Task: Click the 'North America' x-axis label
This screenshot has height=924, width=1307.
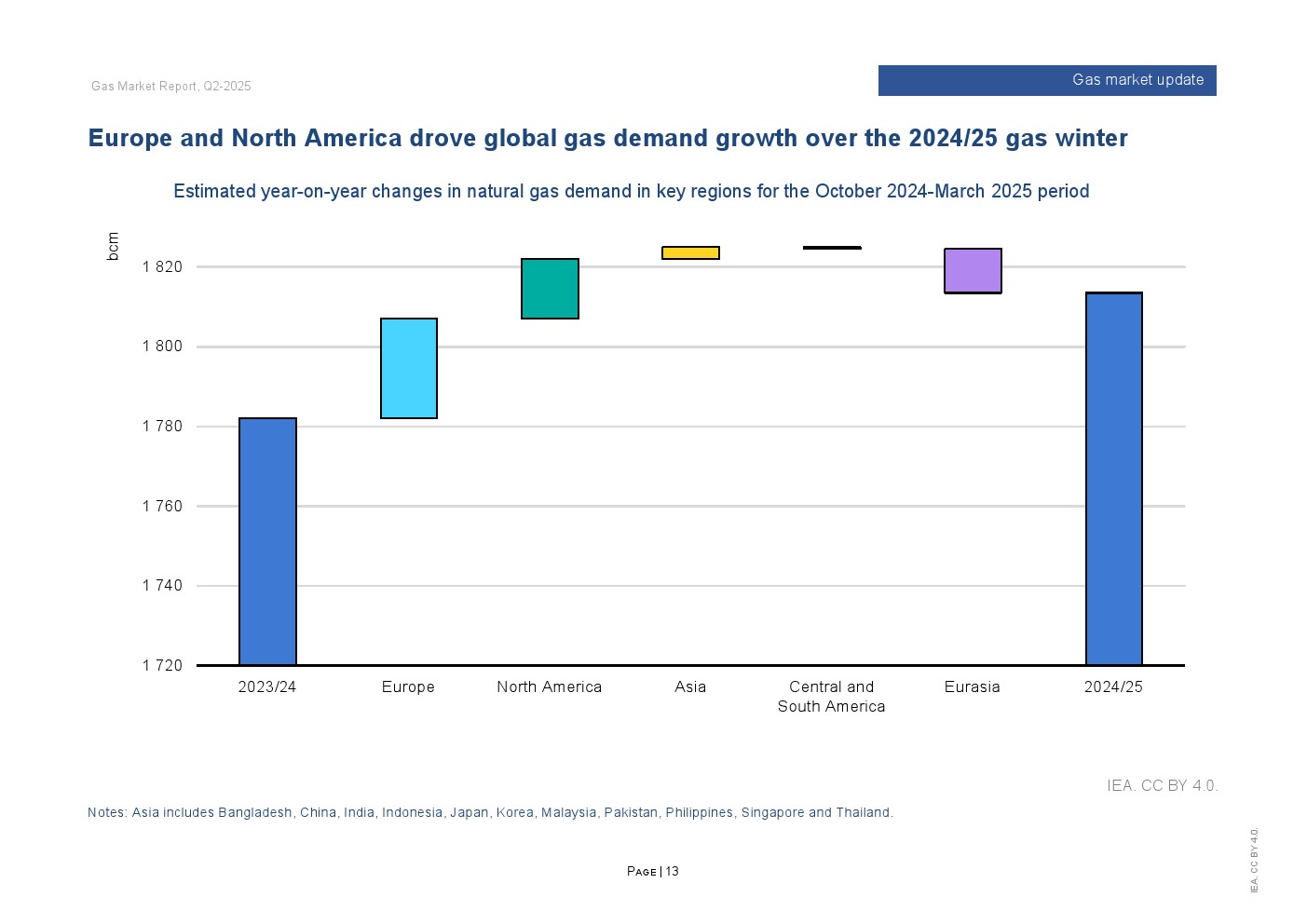Action: coord(549,687)
